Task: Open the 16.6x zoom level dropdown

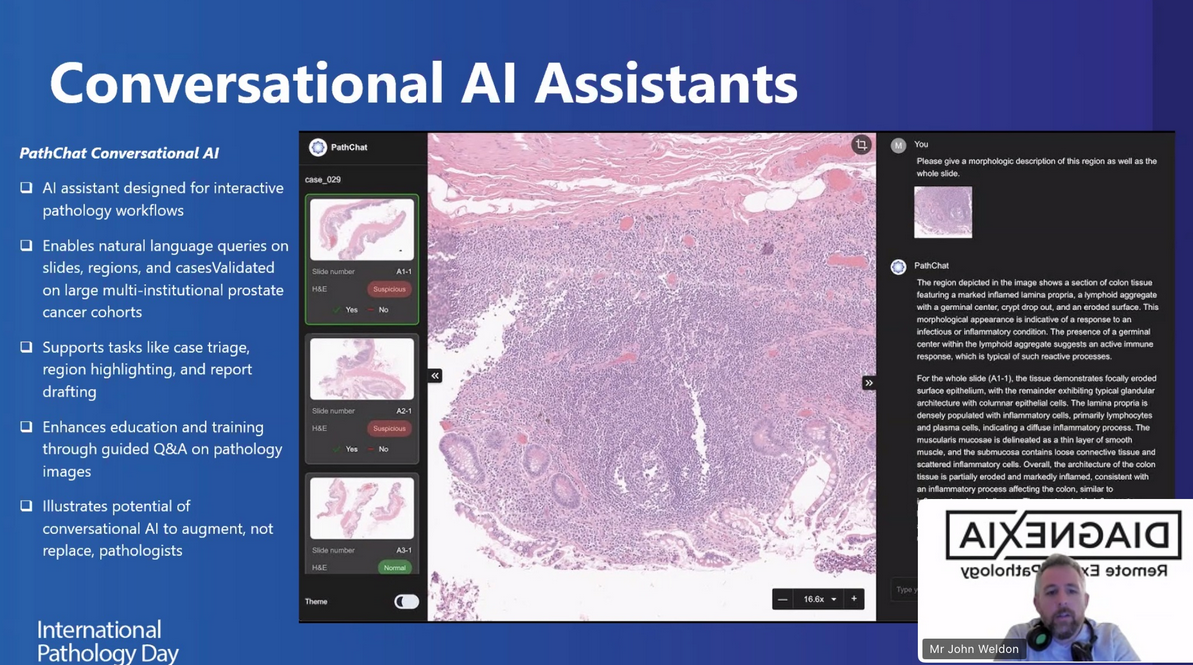Action: pos(820,599)
